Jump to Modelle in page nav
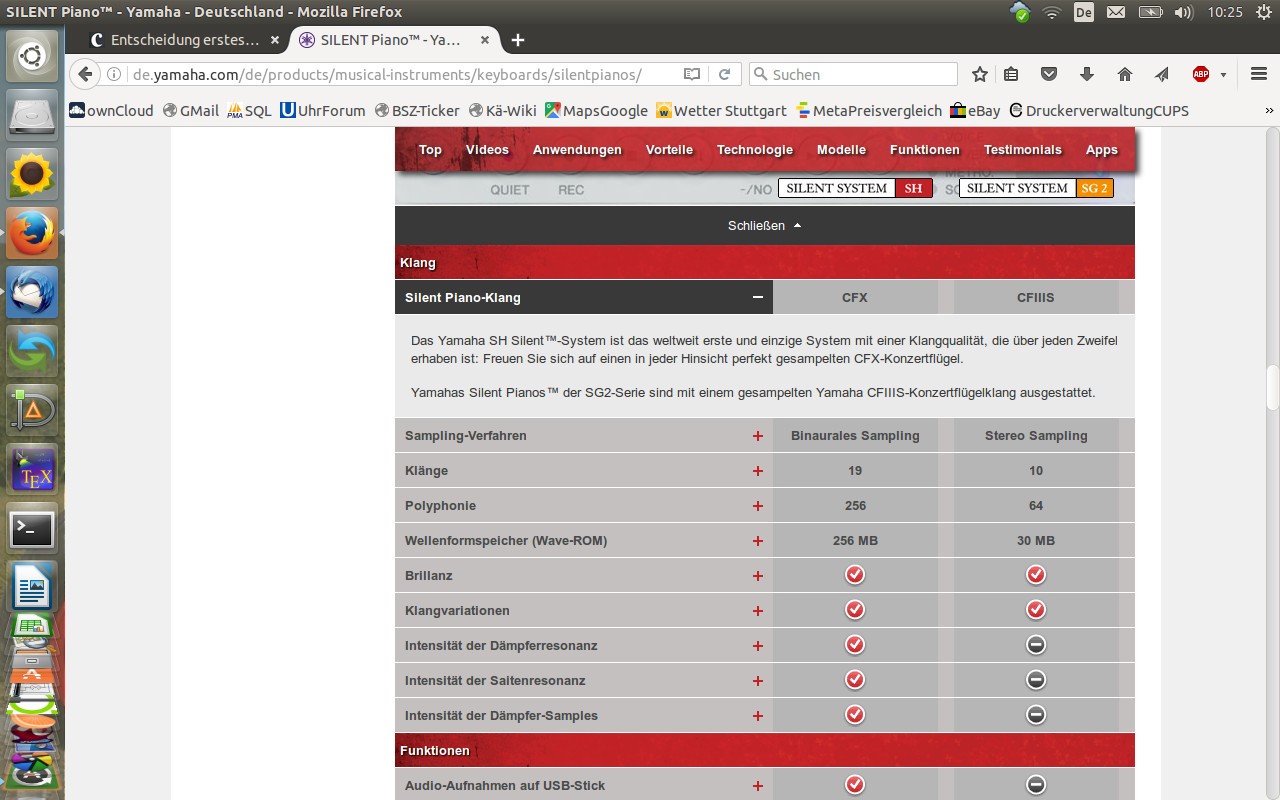This screenshot has width=1280, height=800. coord(841,149)
